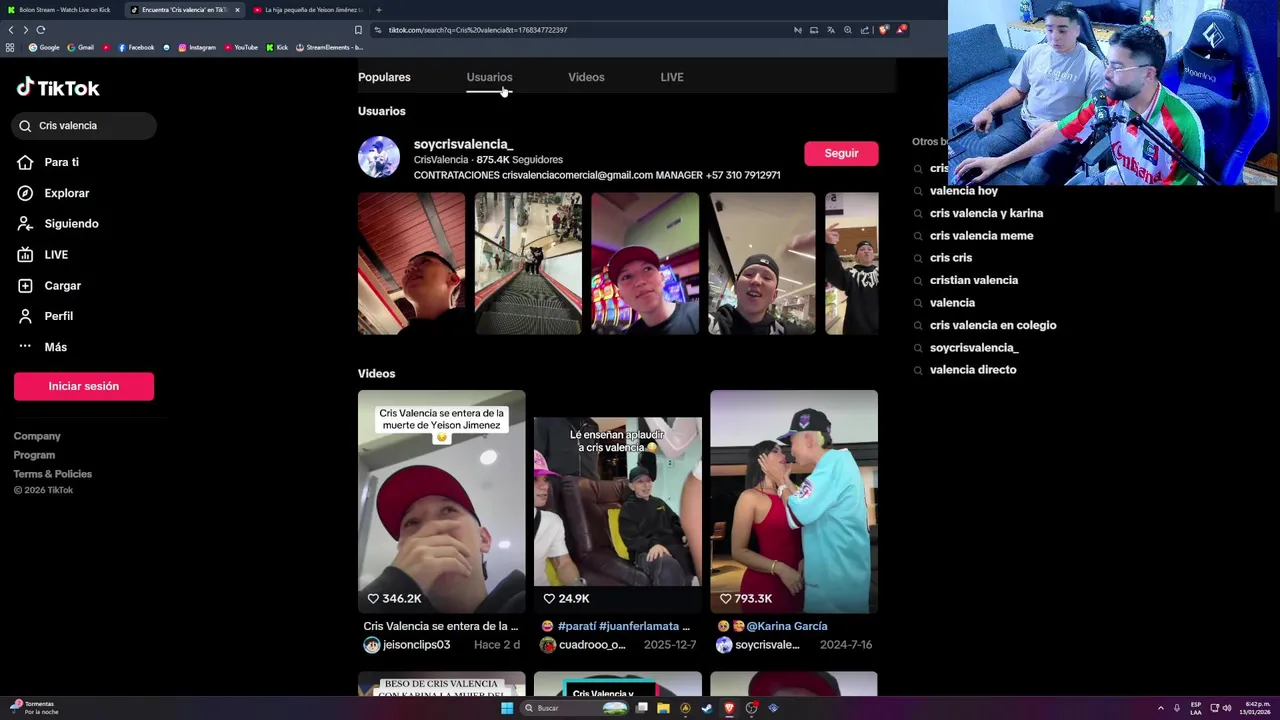1280x720 pixels.
Task: Expand Terms & Policies footer section
Action: coord(53,474)
